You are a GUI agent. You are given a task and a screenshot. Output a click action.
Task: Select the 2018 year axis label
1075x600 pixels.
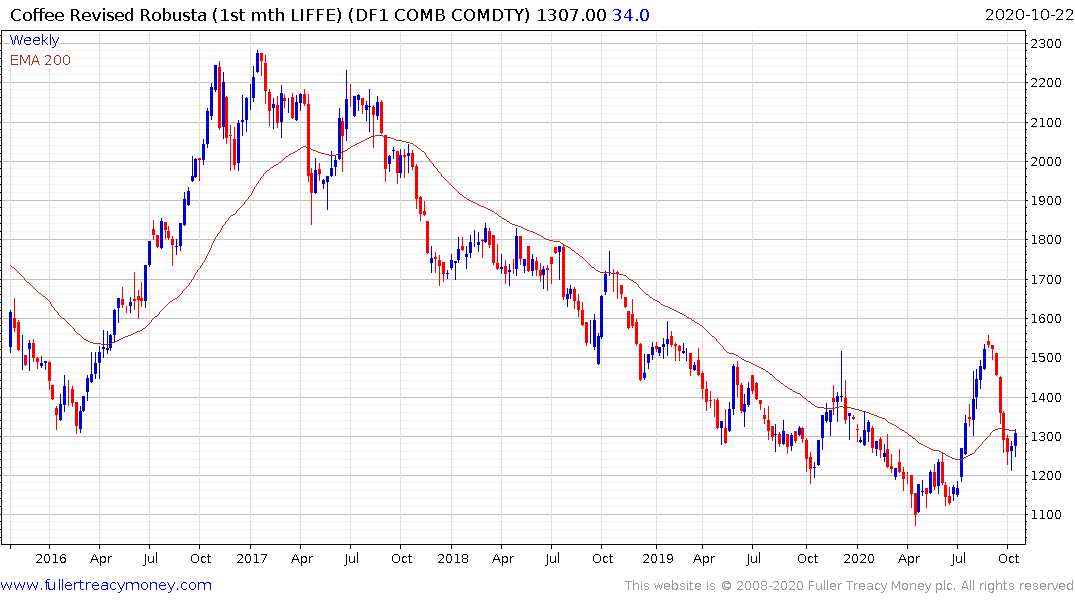pos(452,559)
